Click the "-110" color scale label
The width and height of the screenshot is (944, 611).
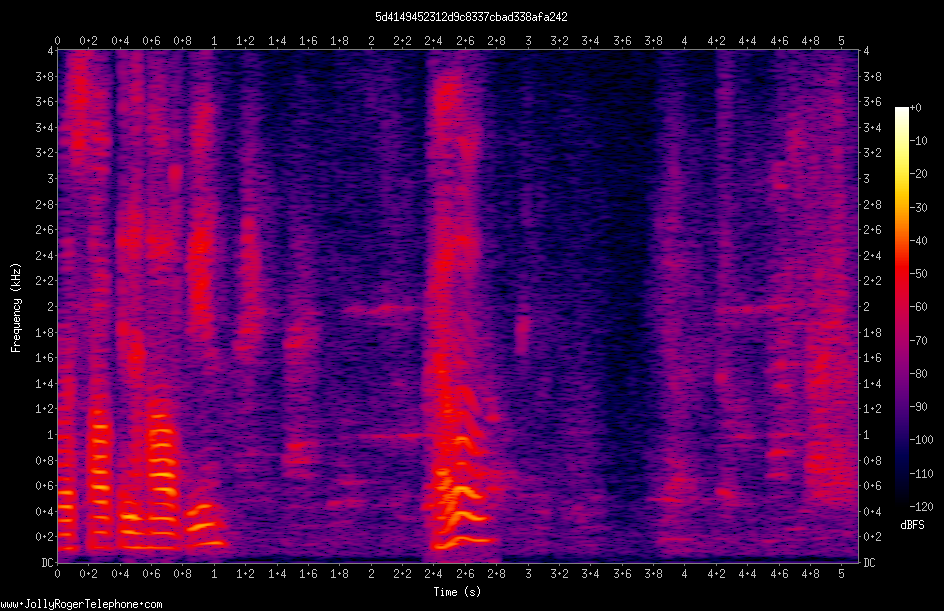coord(922,474)
